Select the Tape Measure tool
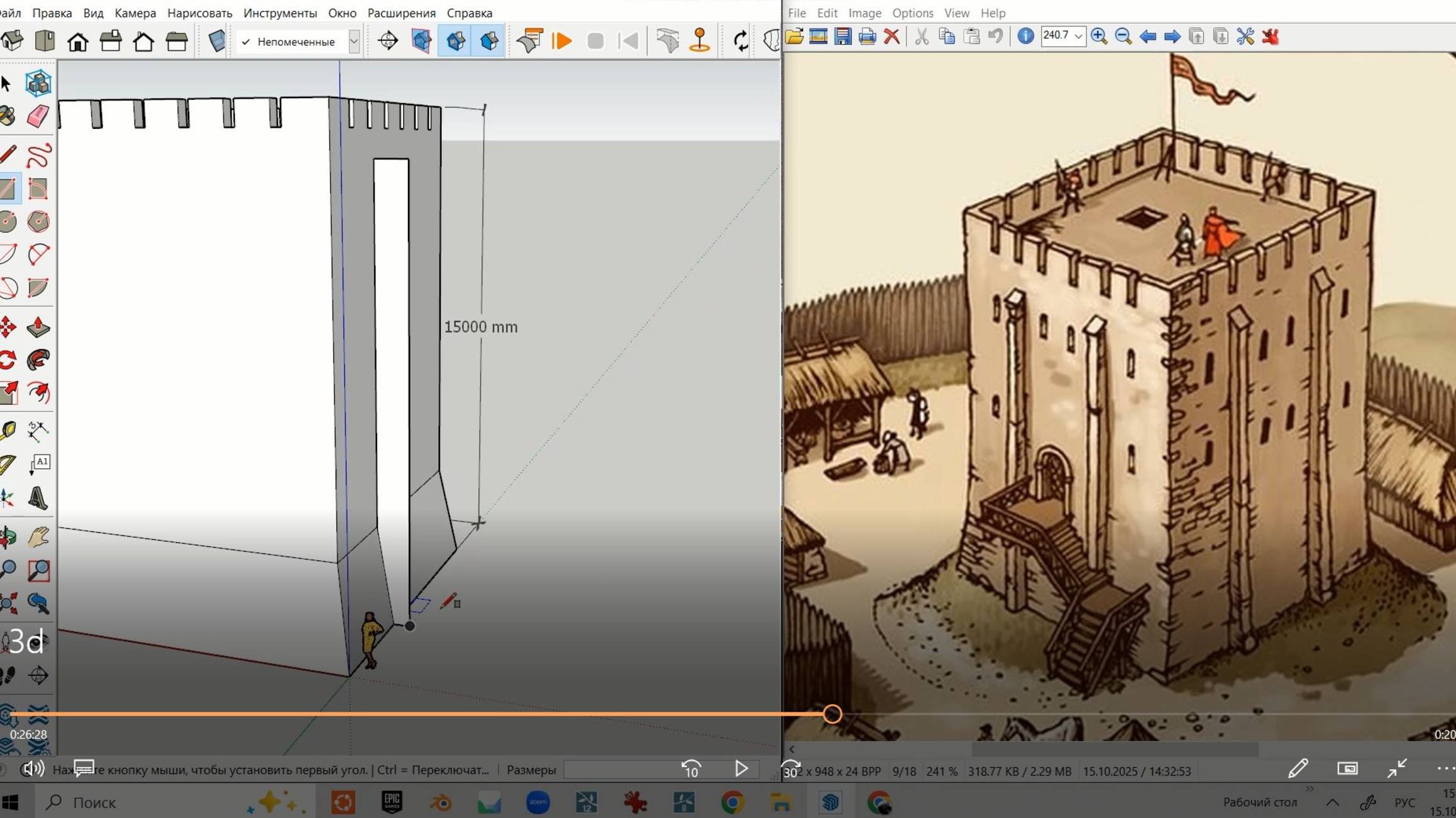Screen dimensions: 1456x818 pyautogui.click(x=8, y=431)
